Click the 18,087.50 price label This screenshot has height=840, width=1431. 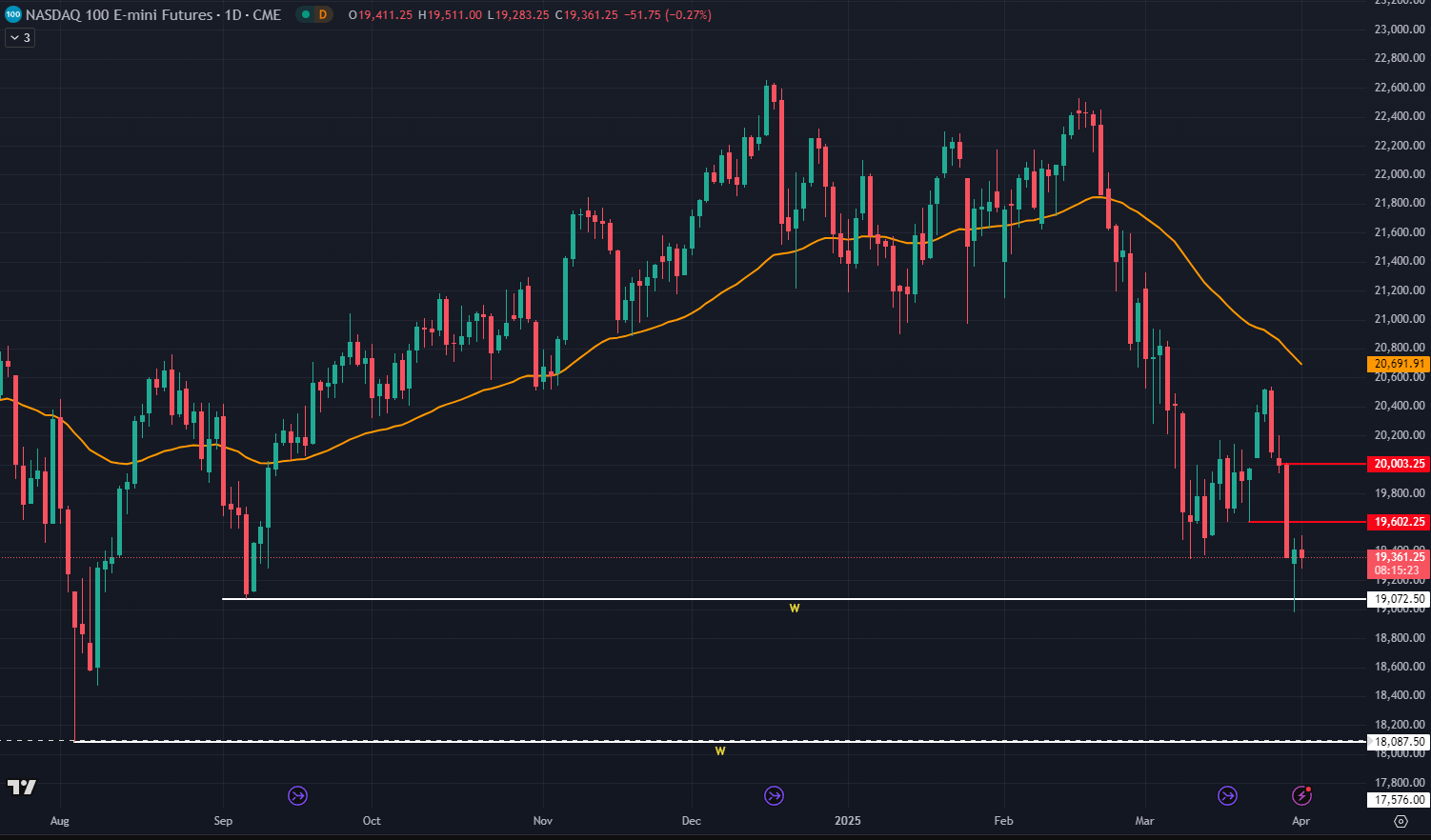[x=1399, y=742]
